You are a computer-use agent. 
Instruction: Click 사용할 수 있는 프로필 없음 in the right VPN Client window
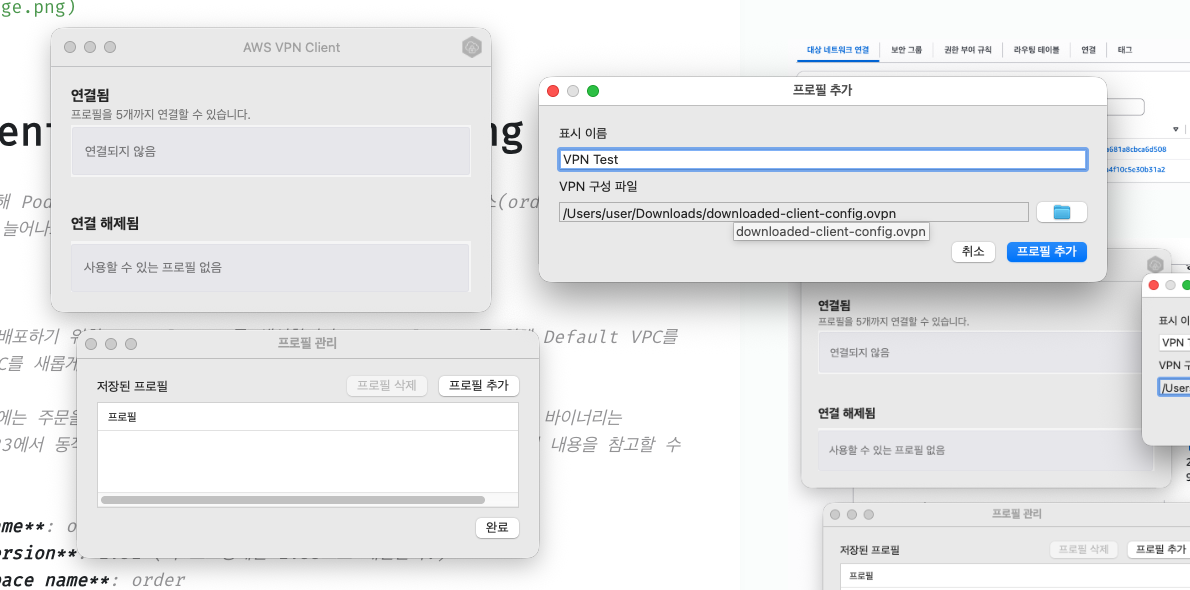tap(985, 450)
